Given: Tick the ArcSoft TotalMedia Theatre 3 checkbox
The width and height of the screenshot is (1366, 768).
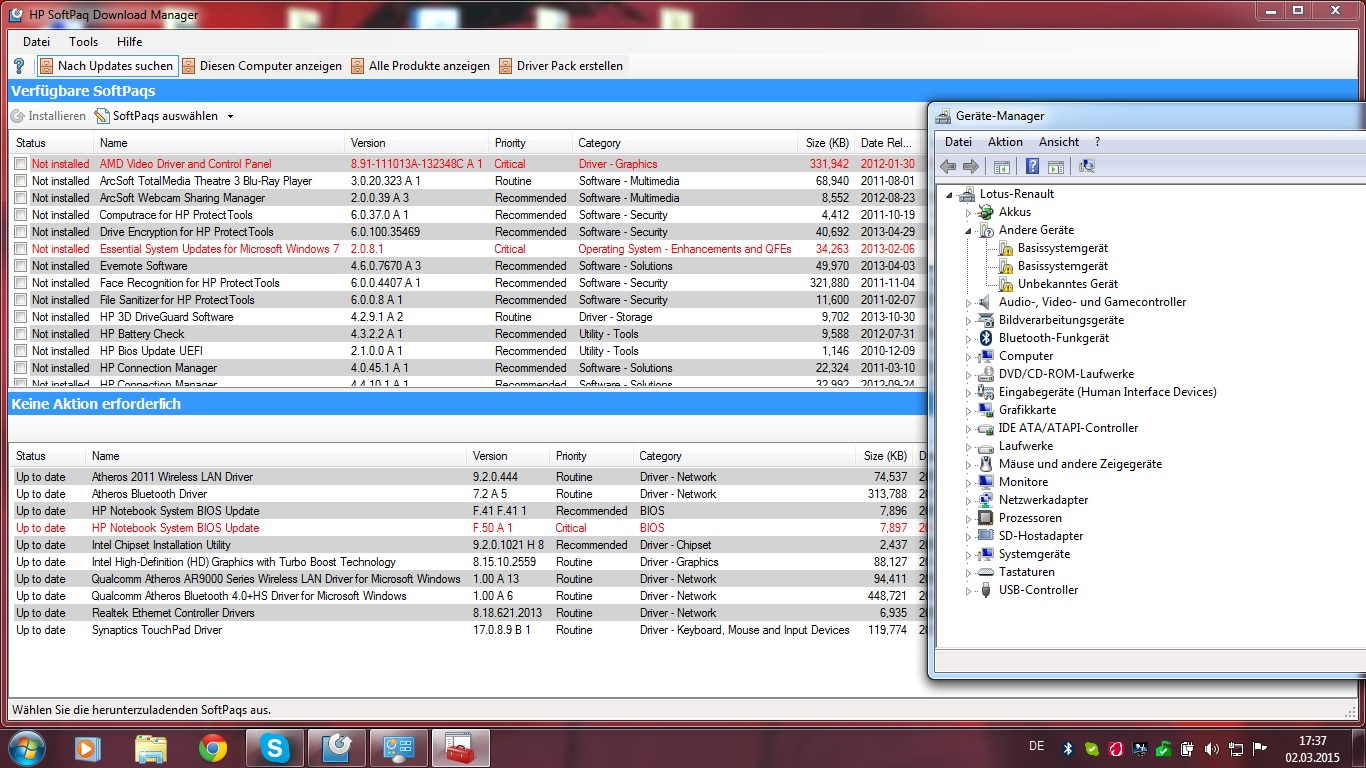Looking at the screenshot, I should click(x=21, y=181).
